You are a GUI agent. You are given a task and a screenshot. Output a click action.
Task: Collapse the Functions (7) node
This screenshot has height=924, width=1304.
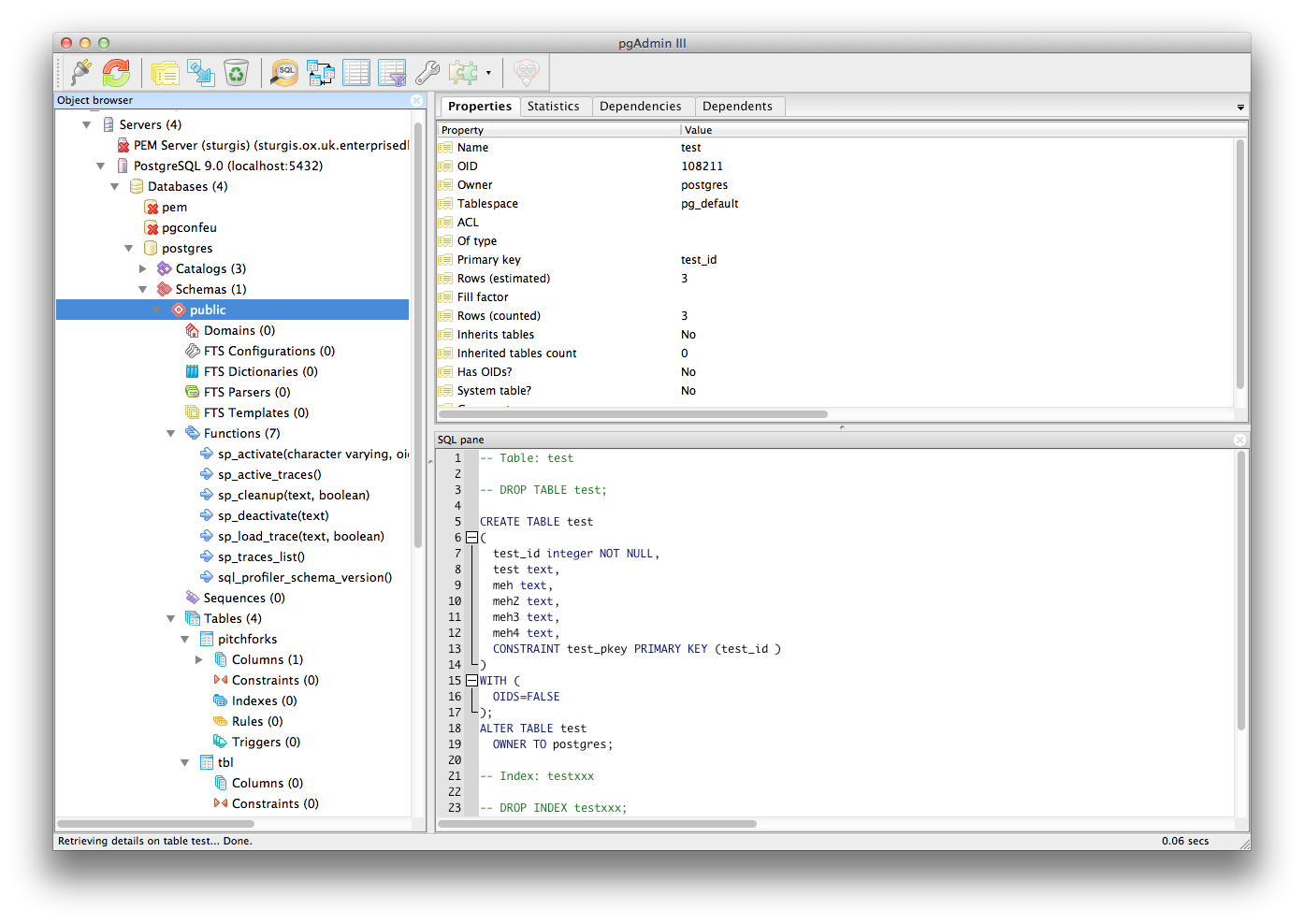[x=171, y=433]
